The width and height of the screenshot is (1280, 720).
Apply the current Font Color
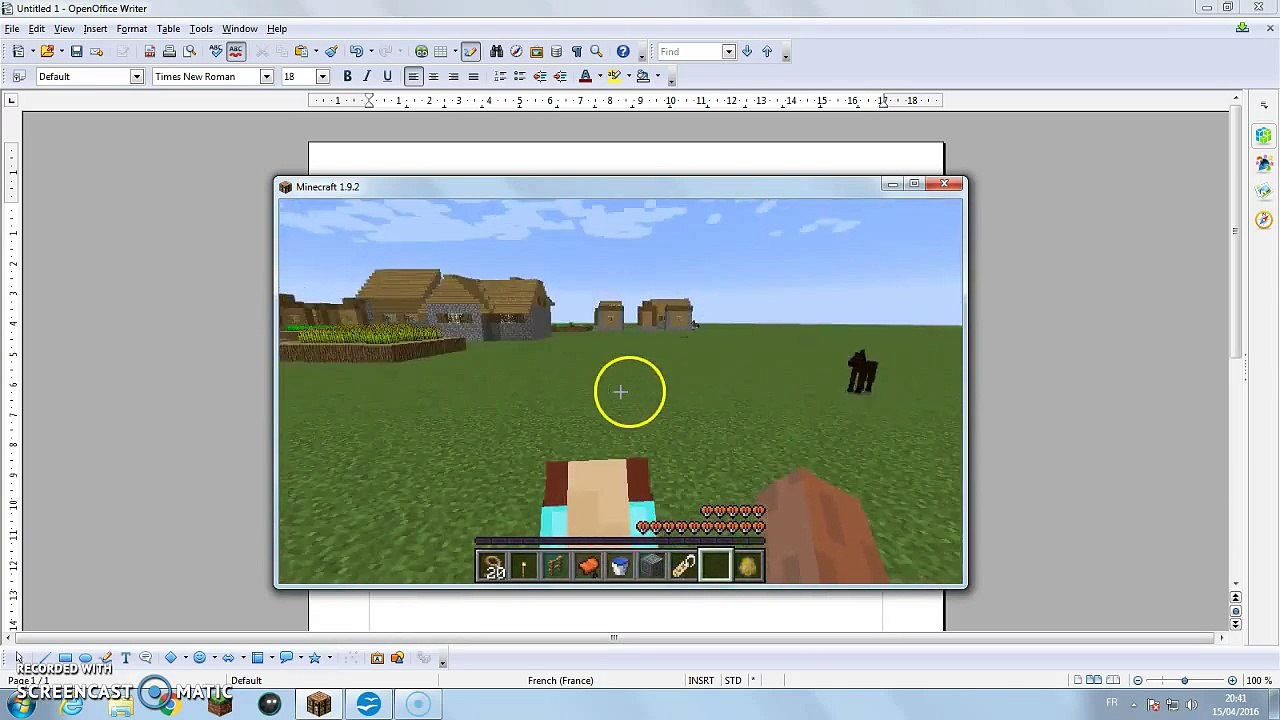click(585, 77)
